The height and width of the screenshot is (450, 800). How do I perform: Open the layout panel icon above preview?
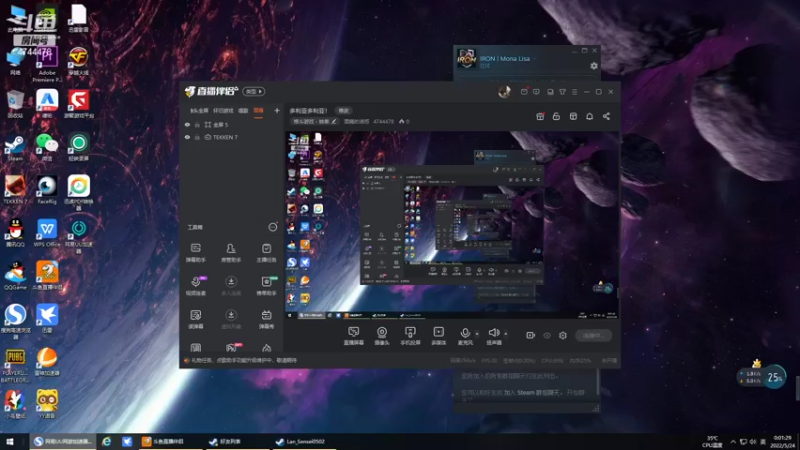pos(573,116)
